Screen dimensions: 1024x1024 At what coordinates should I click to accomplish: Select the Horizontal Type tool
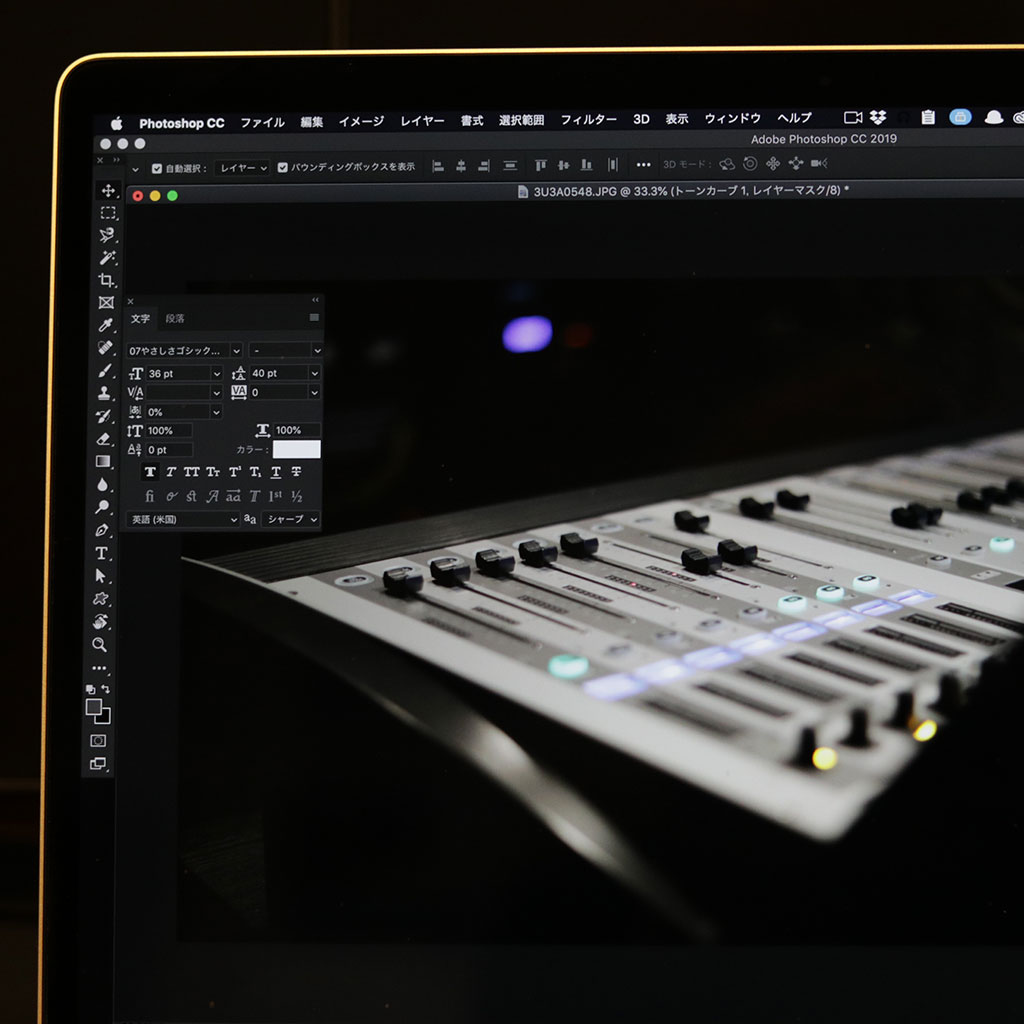click(102, 553)
